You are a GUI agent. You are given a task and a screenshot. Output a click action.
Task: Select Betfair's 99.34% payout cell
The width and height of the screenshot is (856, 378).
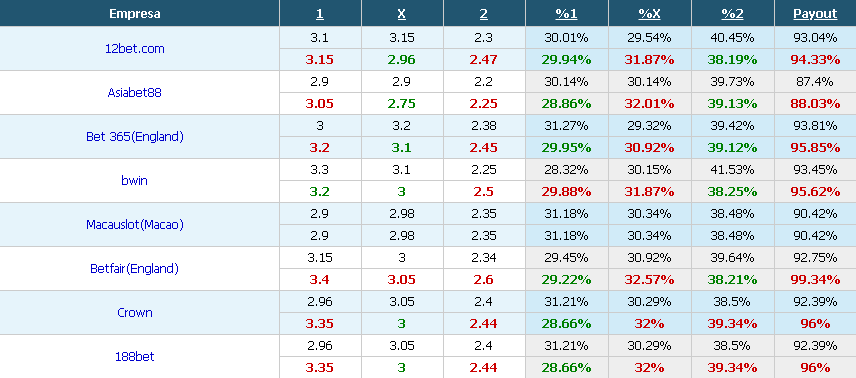point(815,280)
